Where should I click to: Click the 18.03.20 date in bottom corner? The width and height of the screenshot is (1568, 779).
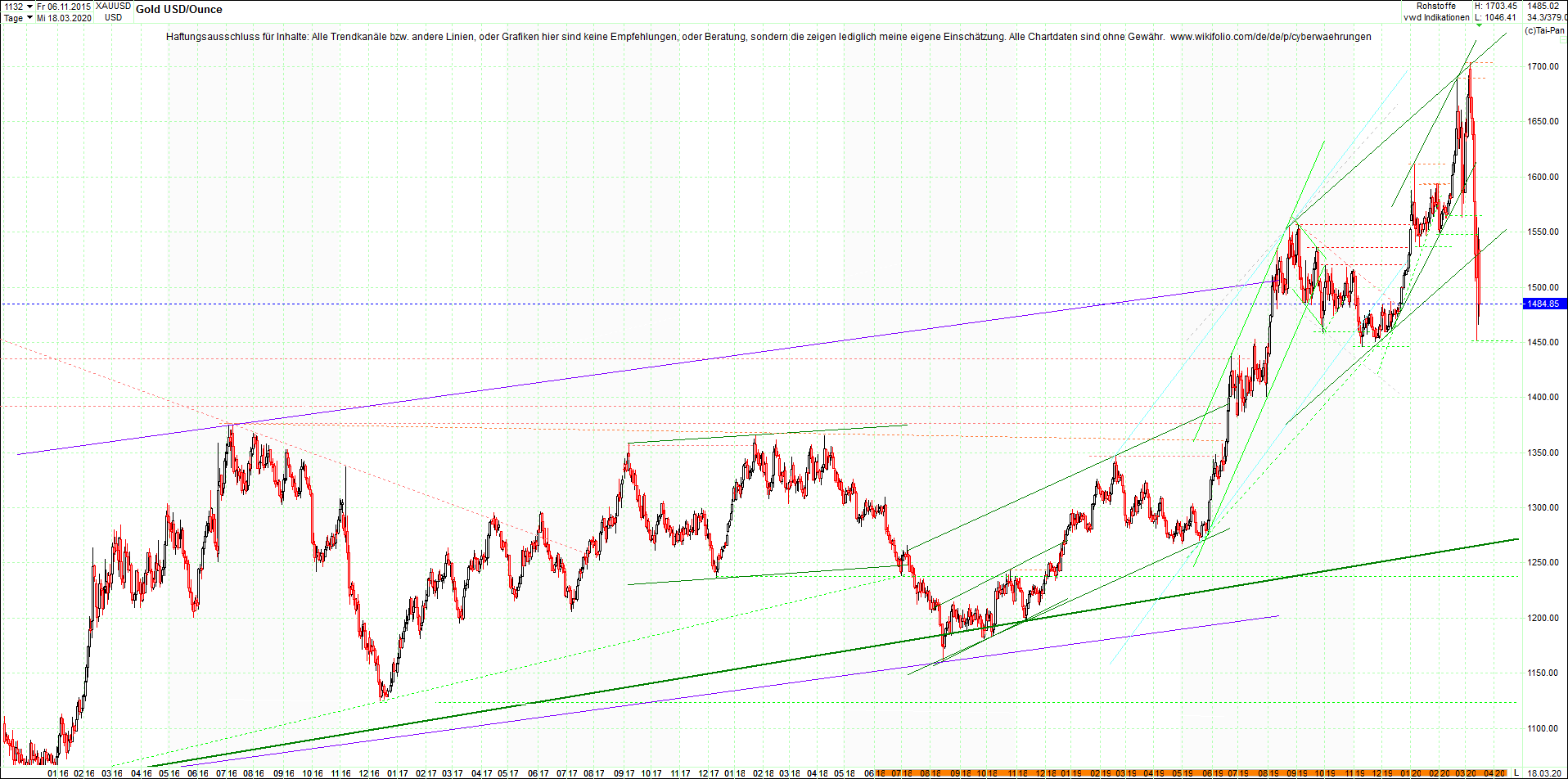[x=1545, y=773]
